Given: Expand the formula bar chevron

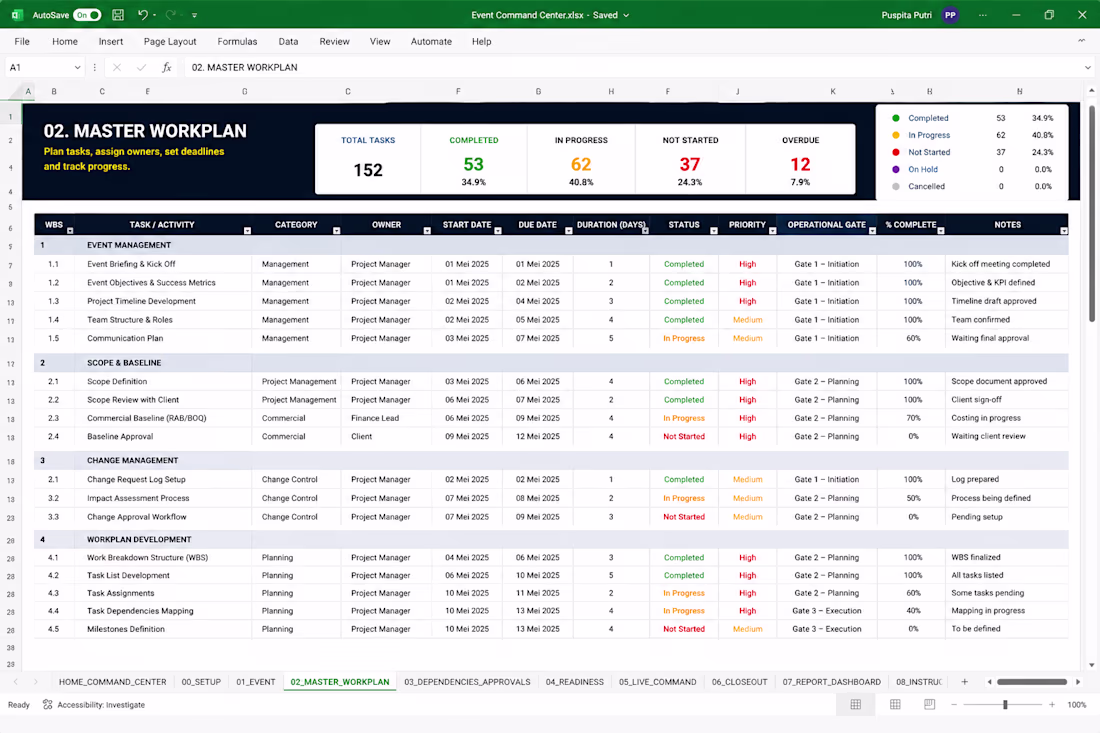Looking at the screenshot, I should pyautogui.click(x=1087, y=67).
